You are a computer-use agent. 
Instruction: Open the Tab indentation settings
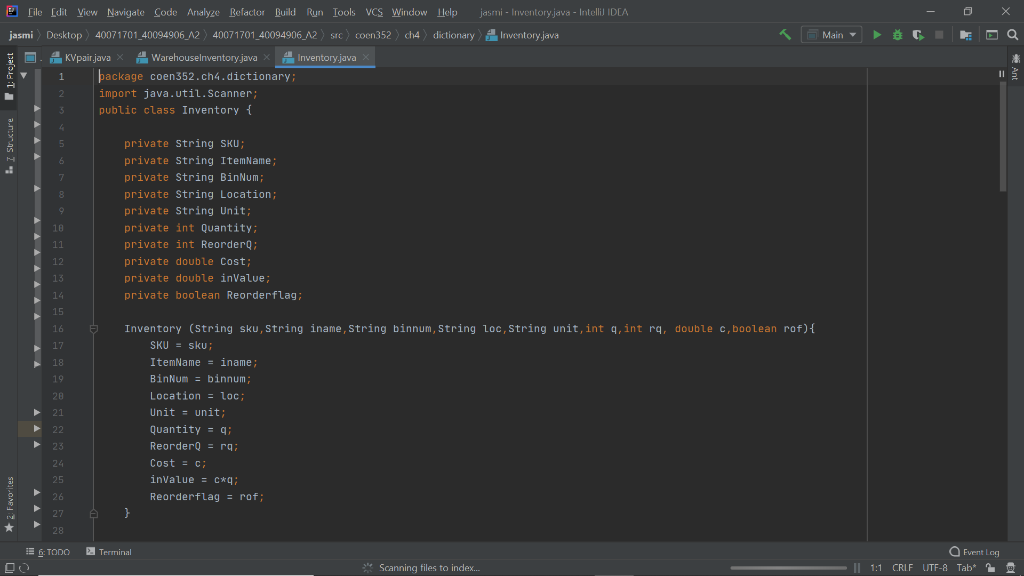pos(966,568)
